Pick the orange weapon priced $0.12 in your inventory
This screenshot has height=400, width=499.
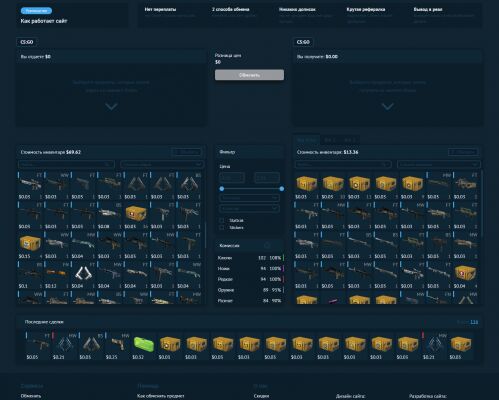coord(56,275)
